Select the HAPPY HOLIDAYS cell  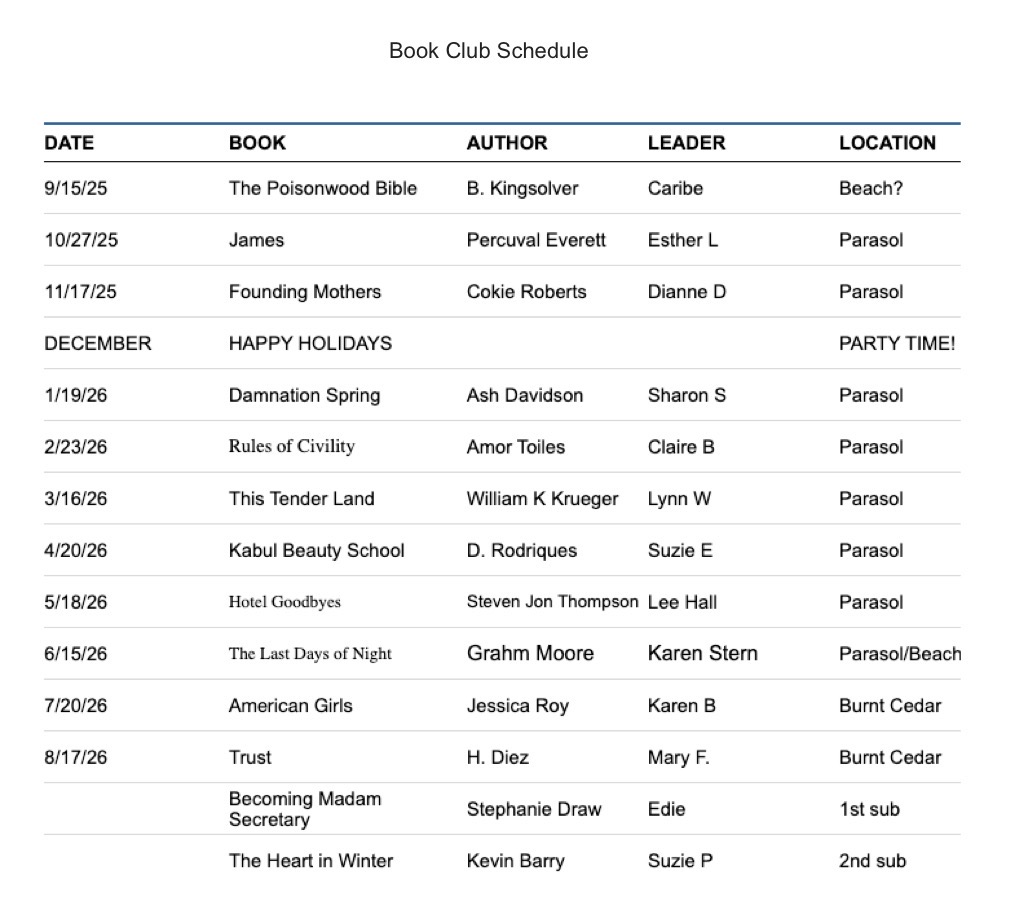[x=310, y=344]
